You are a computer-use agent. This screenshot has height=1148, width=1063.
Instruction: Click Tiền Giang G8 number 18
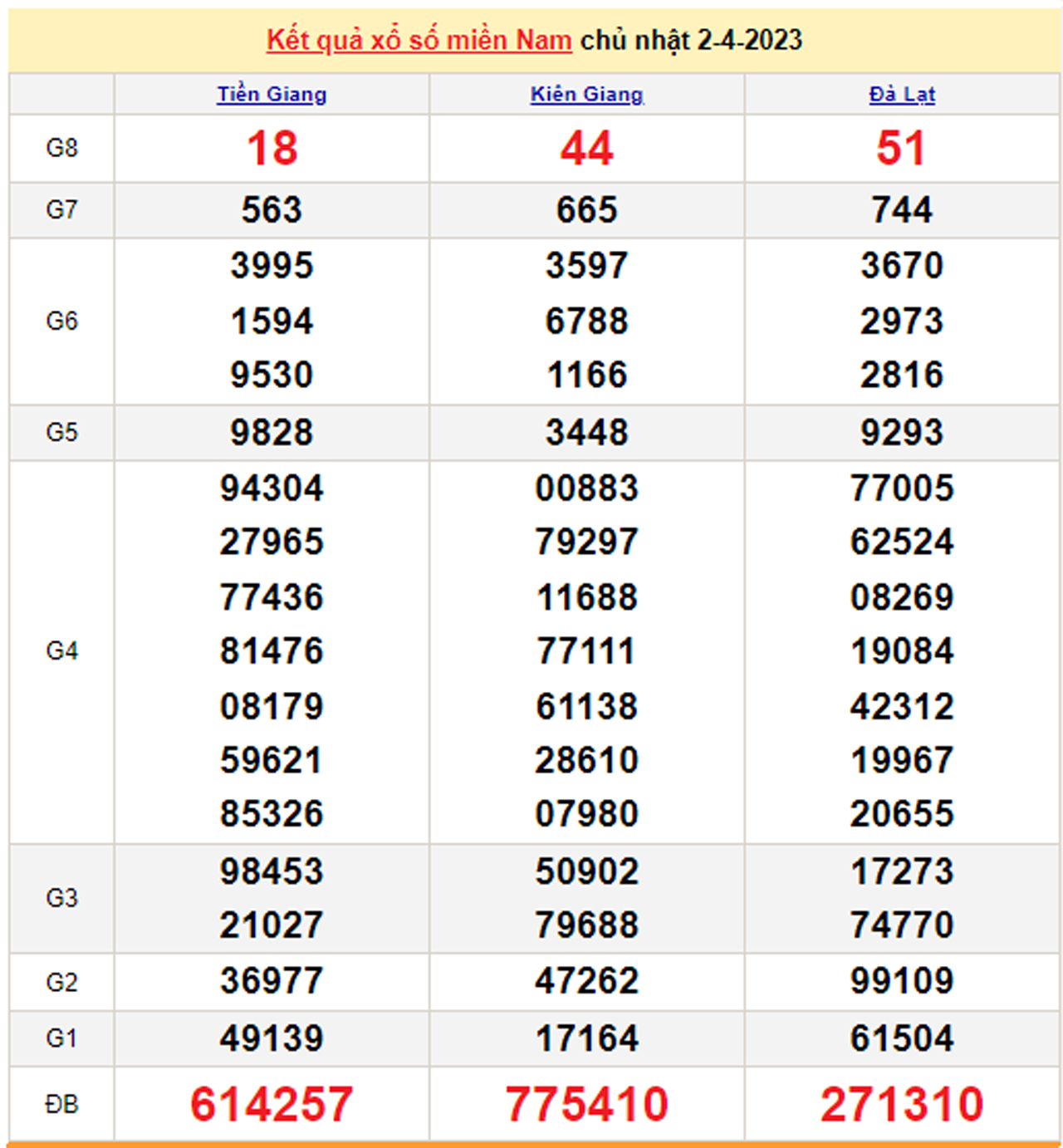tap(272, 149)
